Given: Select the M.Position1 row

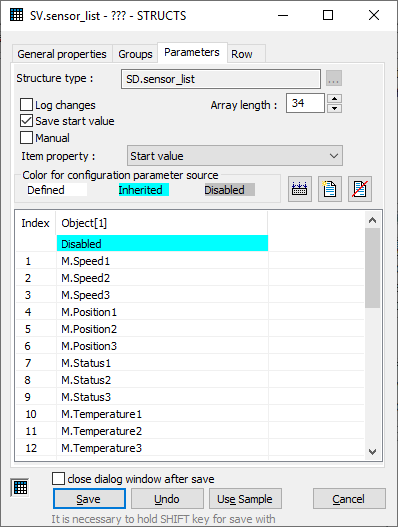Looking at the screenshot, I should 190,312.
